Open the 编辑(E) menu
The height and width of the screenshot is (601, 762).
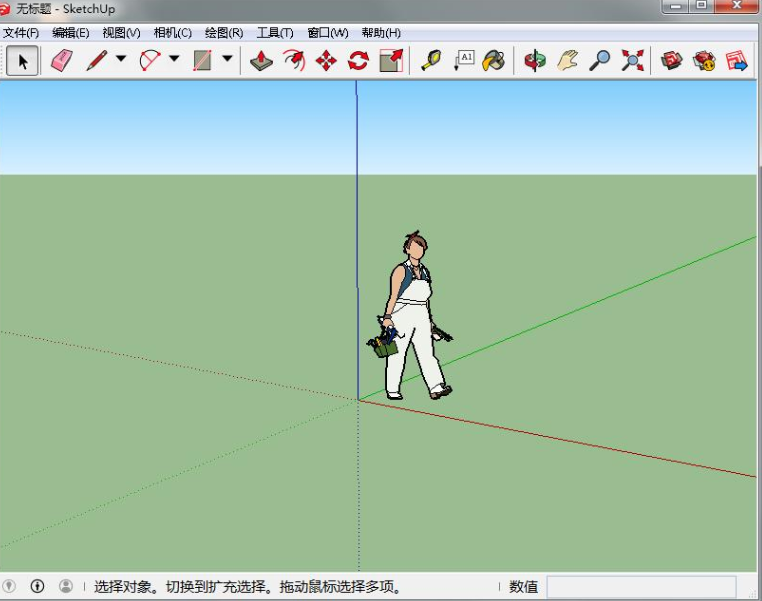pos(71,33)
